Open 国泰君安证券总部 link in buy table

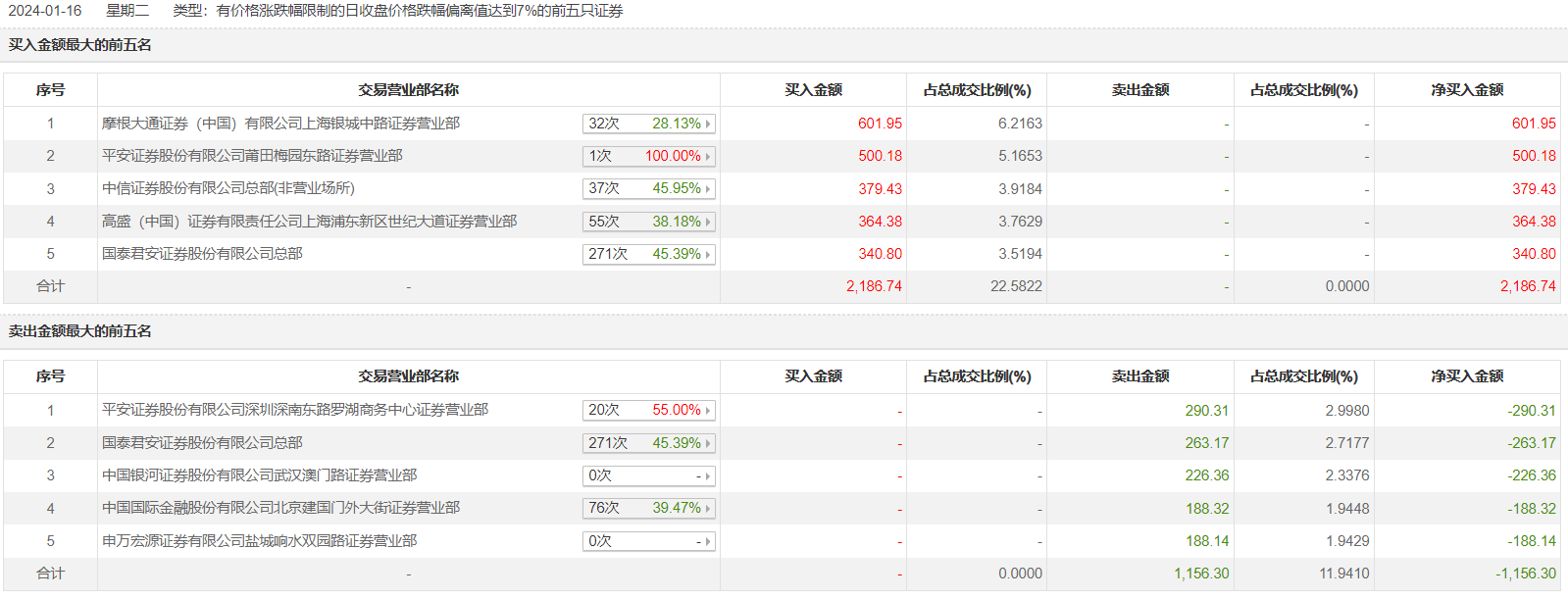[x=202, y=254]
